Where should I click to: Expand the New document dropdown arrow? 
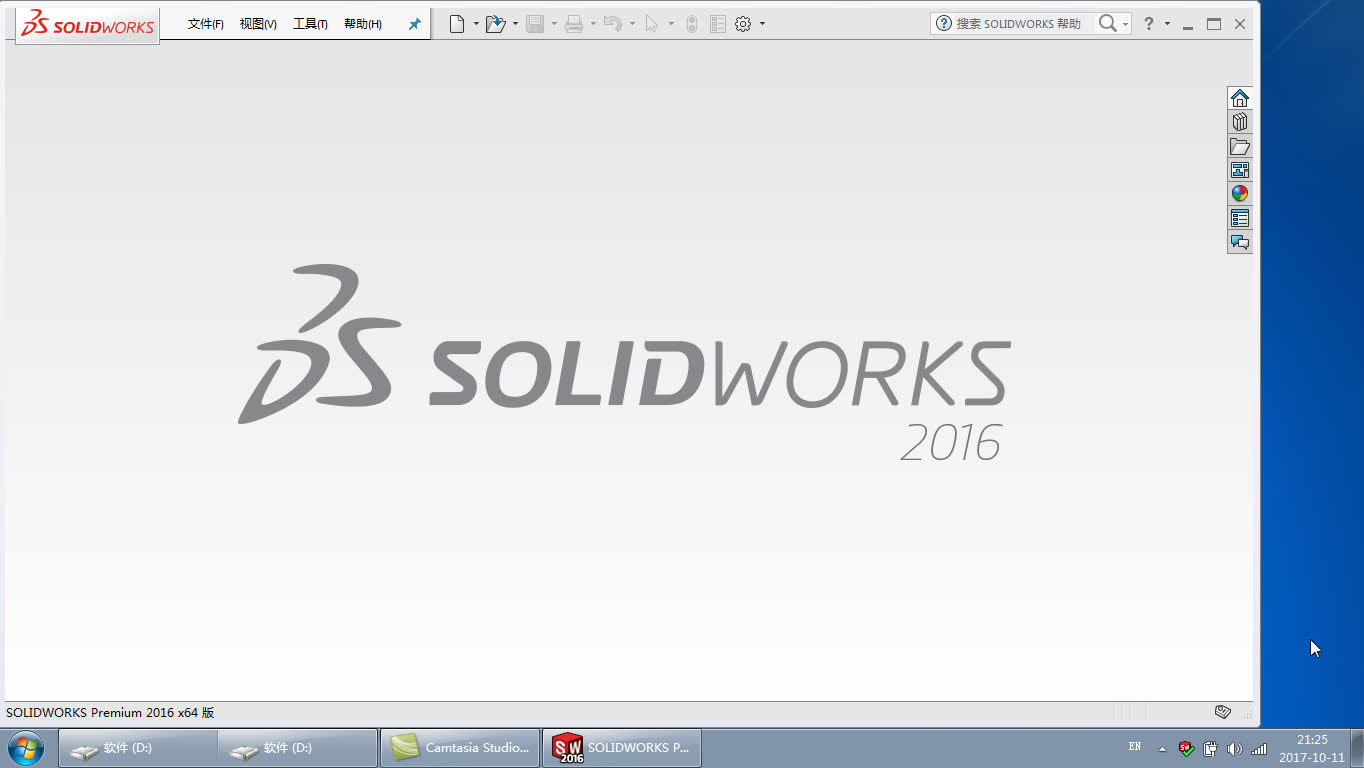click(x=476, y=24)
